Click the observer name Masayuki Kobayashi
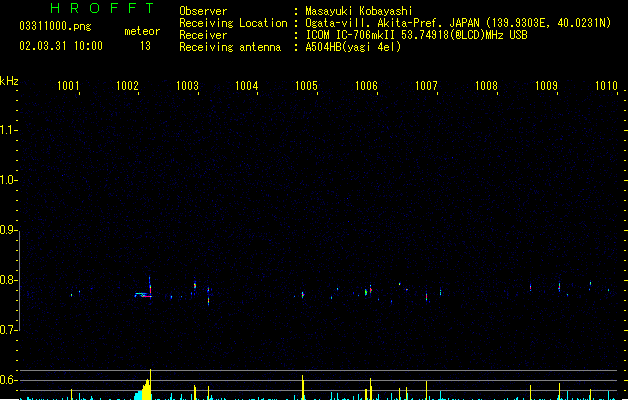 (359, 11)
